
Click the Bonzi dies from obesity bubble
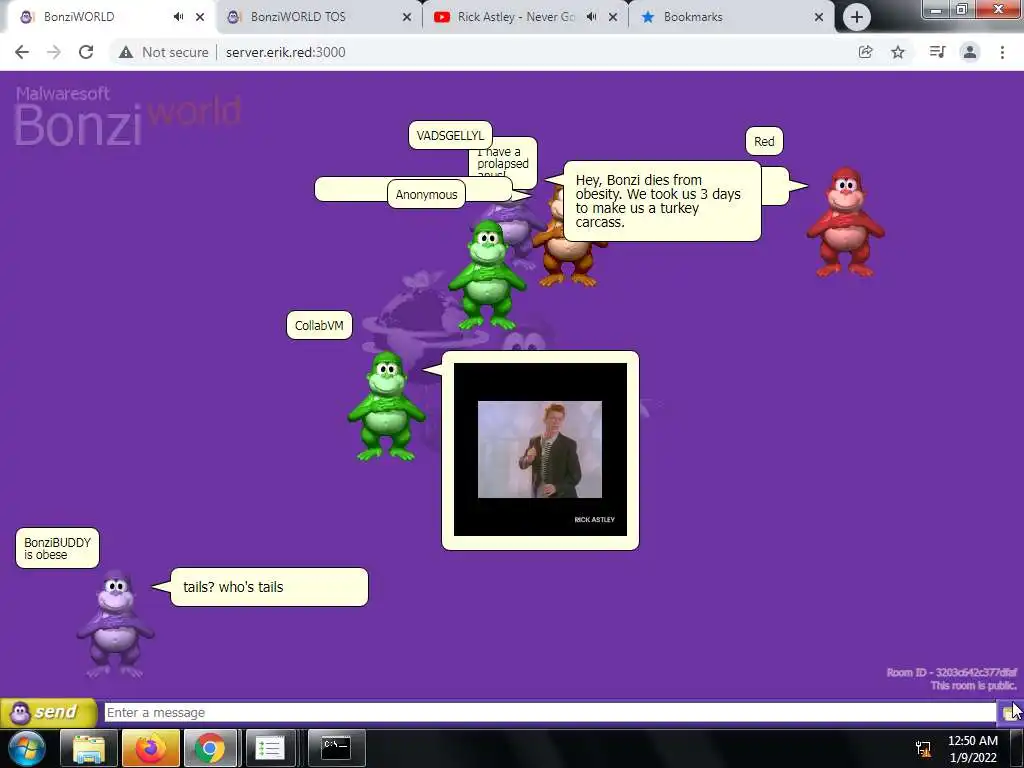(x=662, y=201)
